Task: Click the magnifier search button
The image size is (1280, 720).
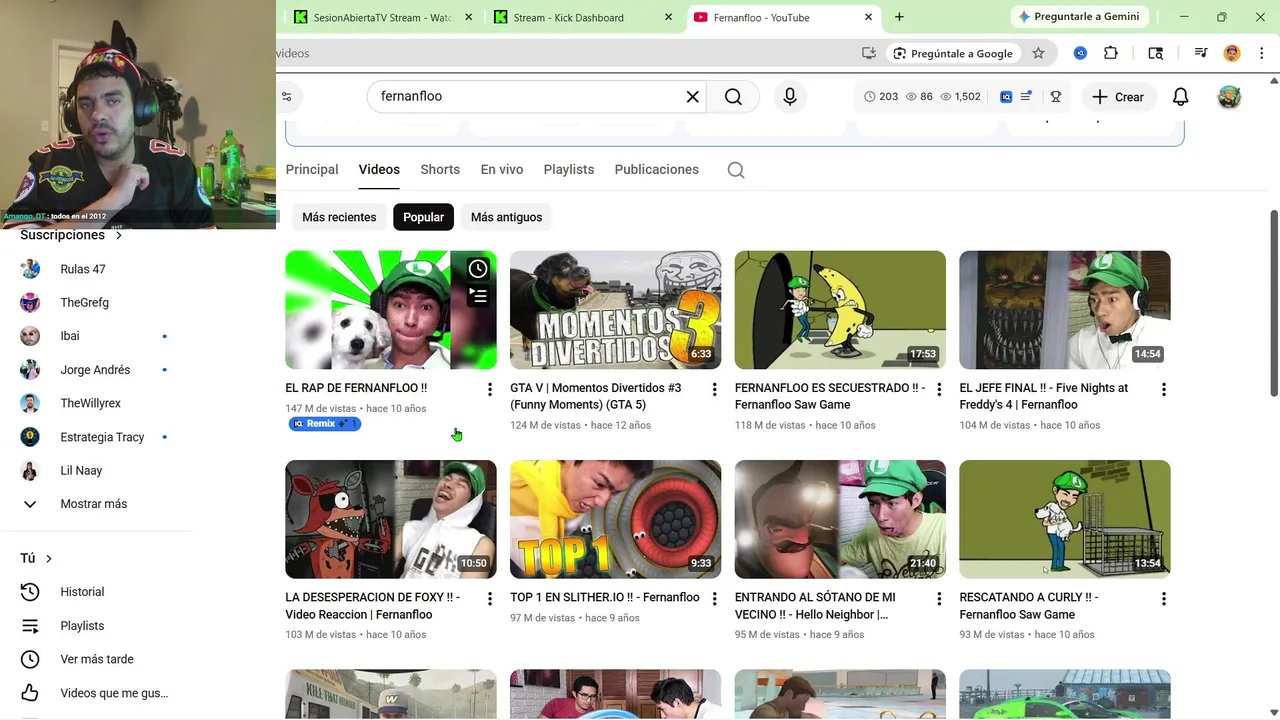Action: pos(733,97)
